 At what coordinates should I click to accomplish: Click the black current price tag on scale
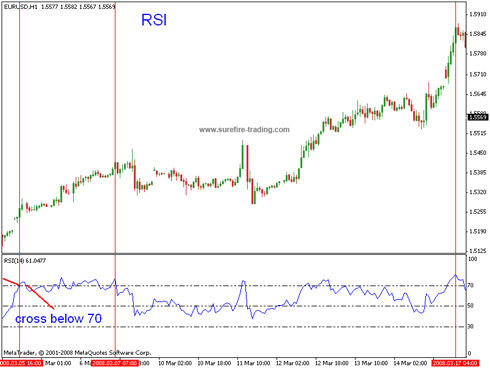coord(478,117)
